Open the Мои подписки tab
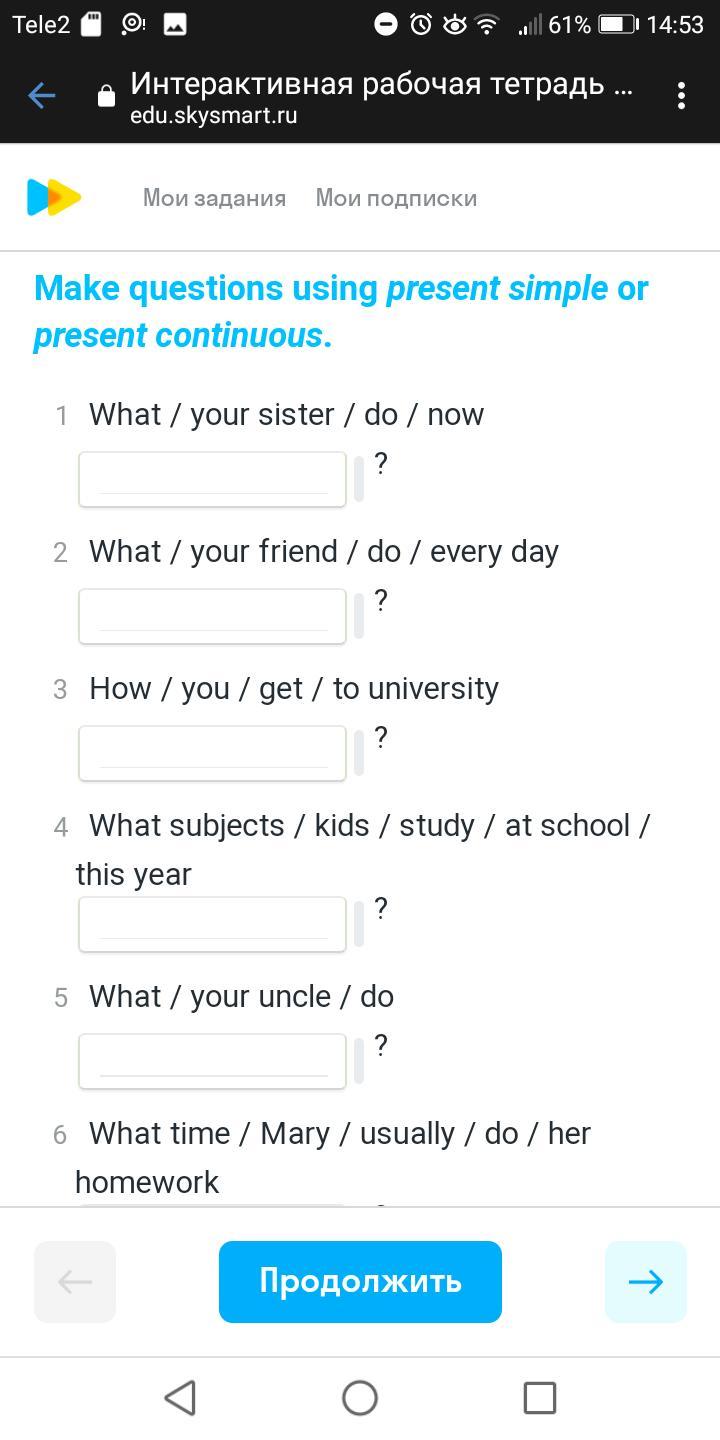 point(396,198)
